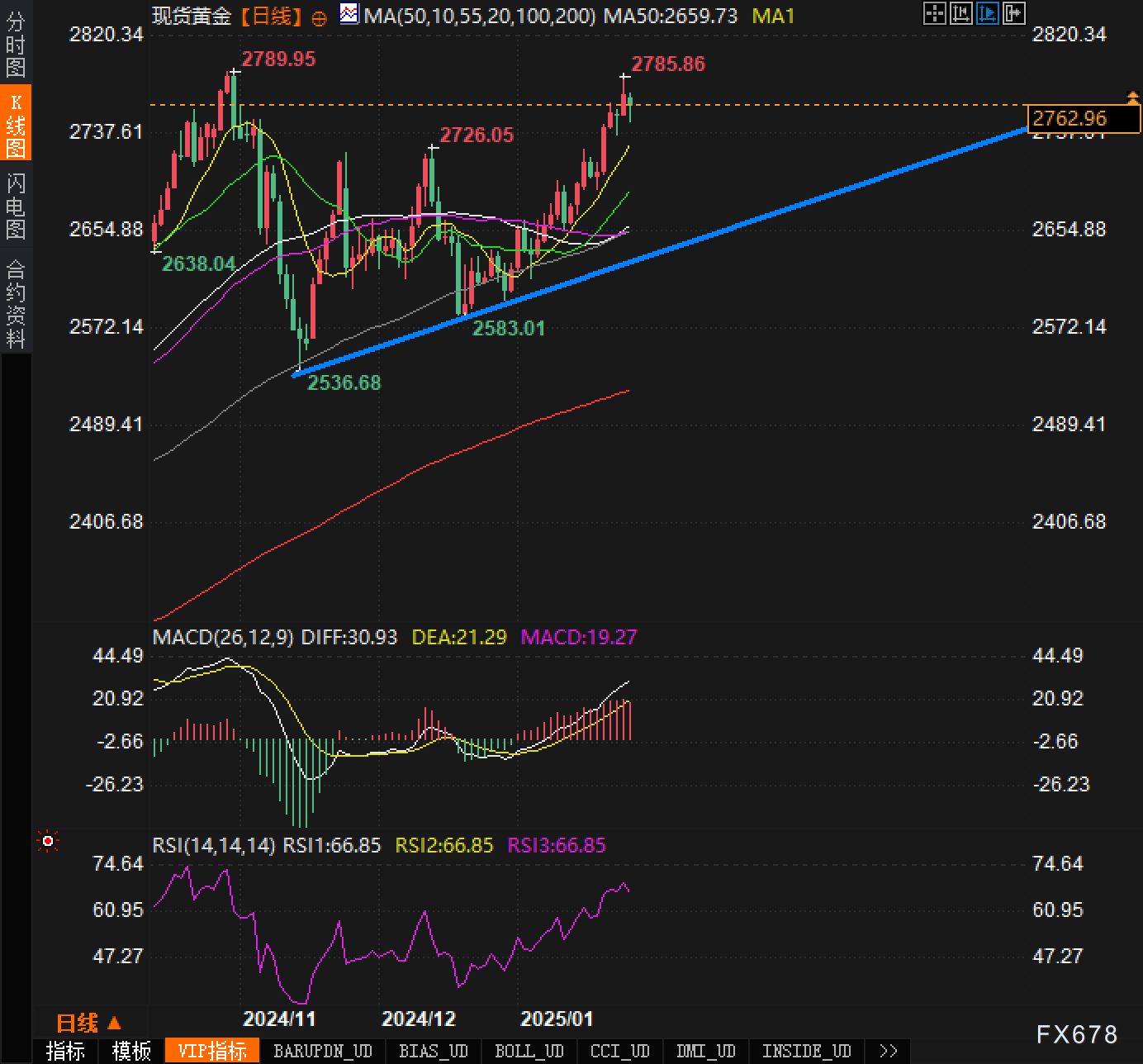1143x1064 pixels.
Task: Apply the CCI_UD indicator
Action: (x=619, y=1051)
